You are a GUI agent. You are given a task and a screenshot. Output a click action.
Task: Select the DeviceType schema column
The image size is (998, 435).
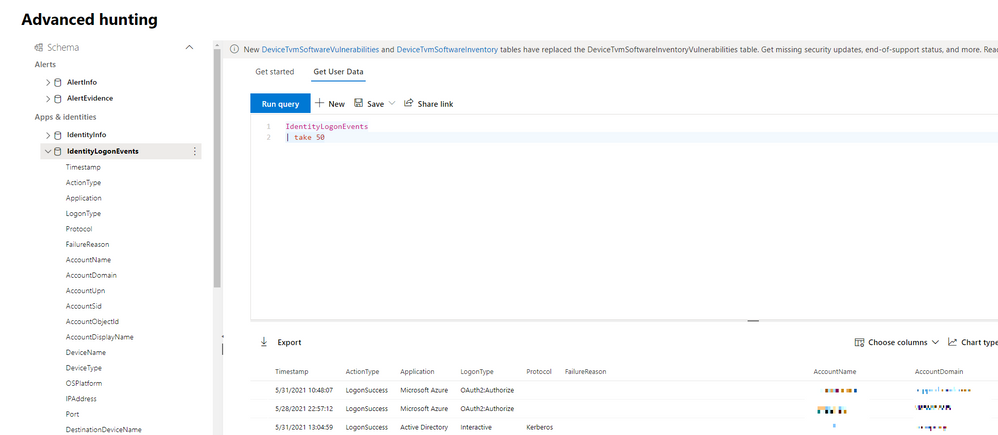(84, 368)
